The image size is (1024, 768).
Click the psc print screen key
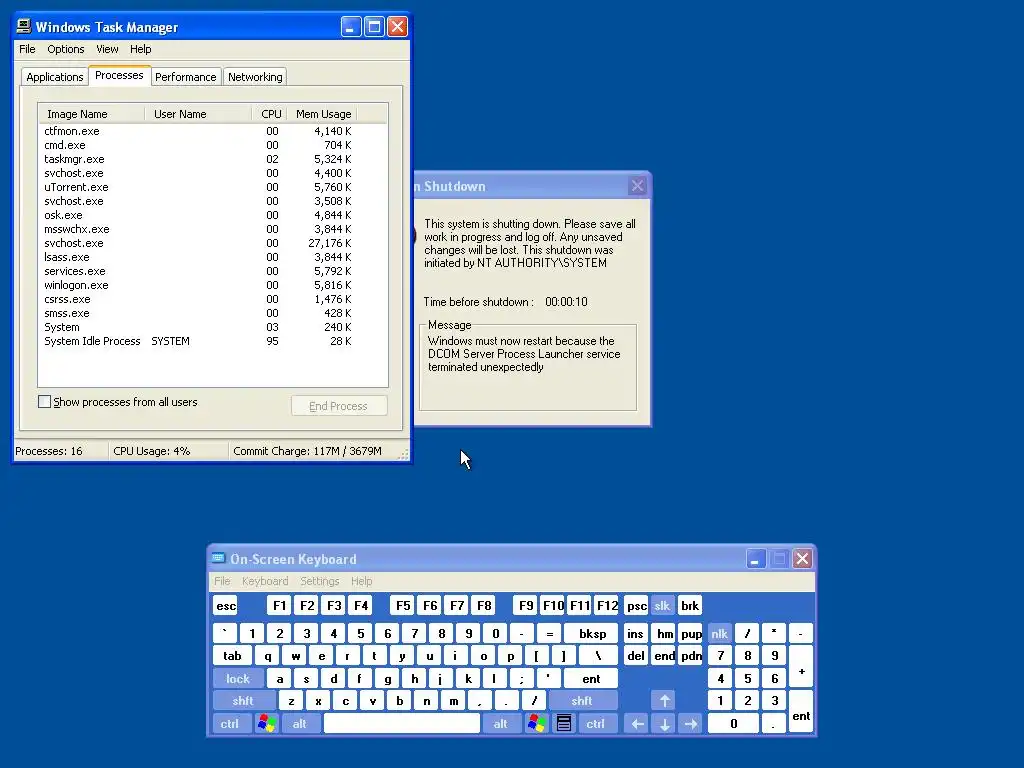[x=636, y=605]
